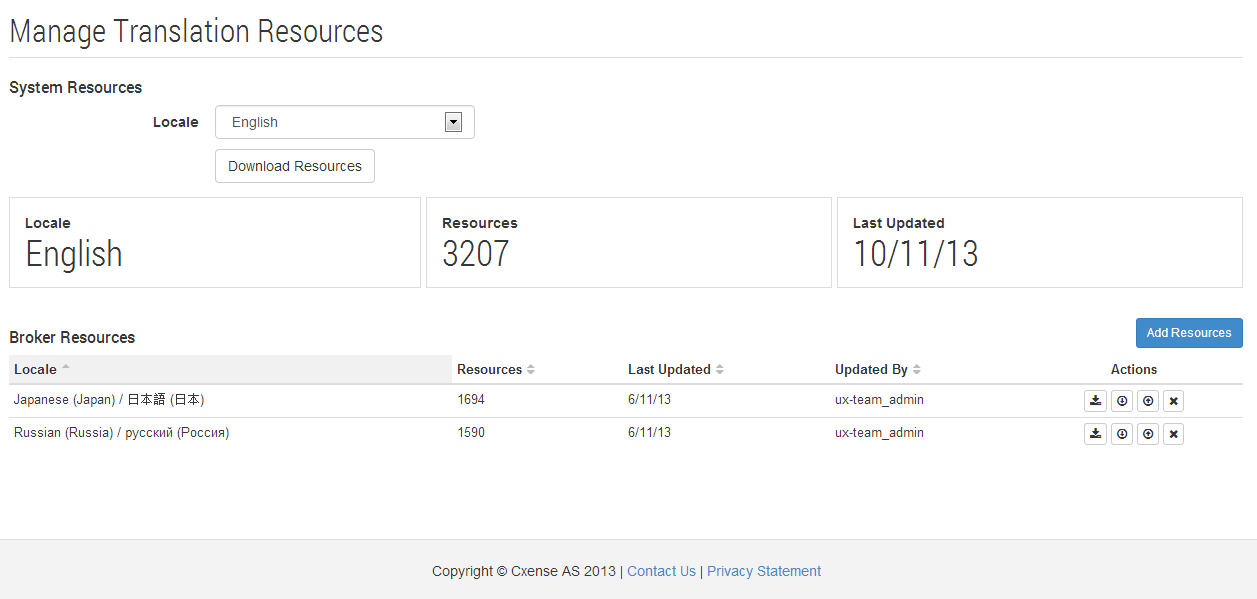Click circled up-arrow icon in the Japanese row

tap(1148, 401)
